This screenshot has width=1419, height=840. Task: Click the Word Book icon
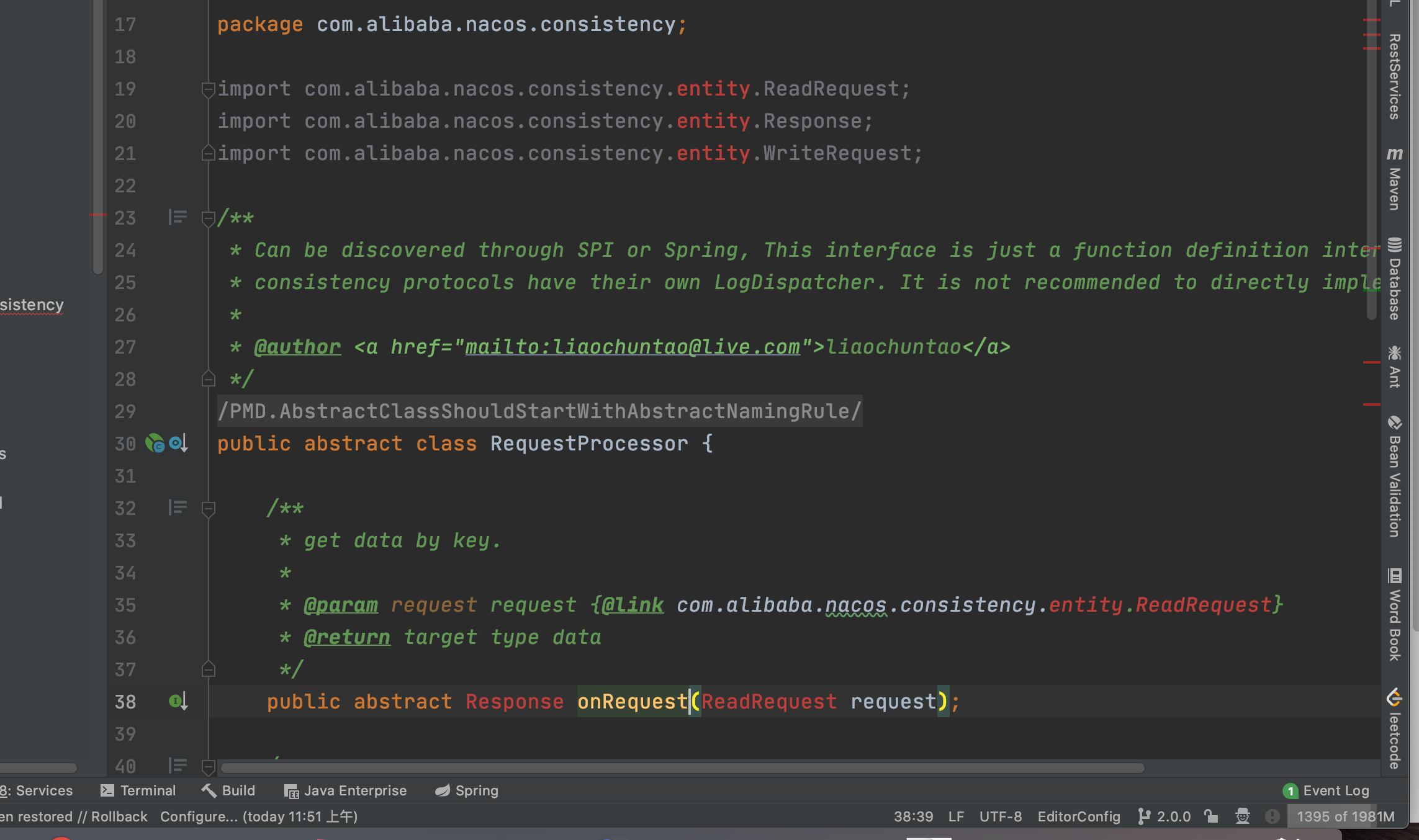pyautogui.click(x=1394, y=576)
